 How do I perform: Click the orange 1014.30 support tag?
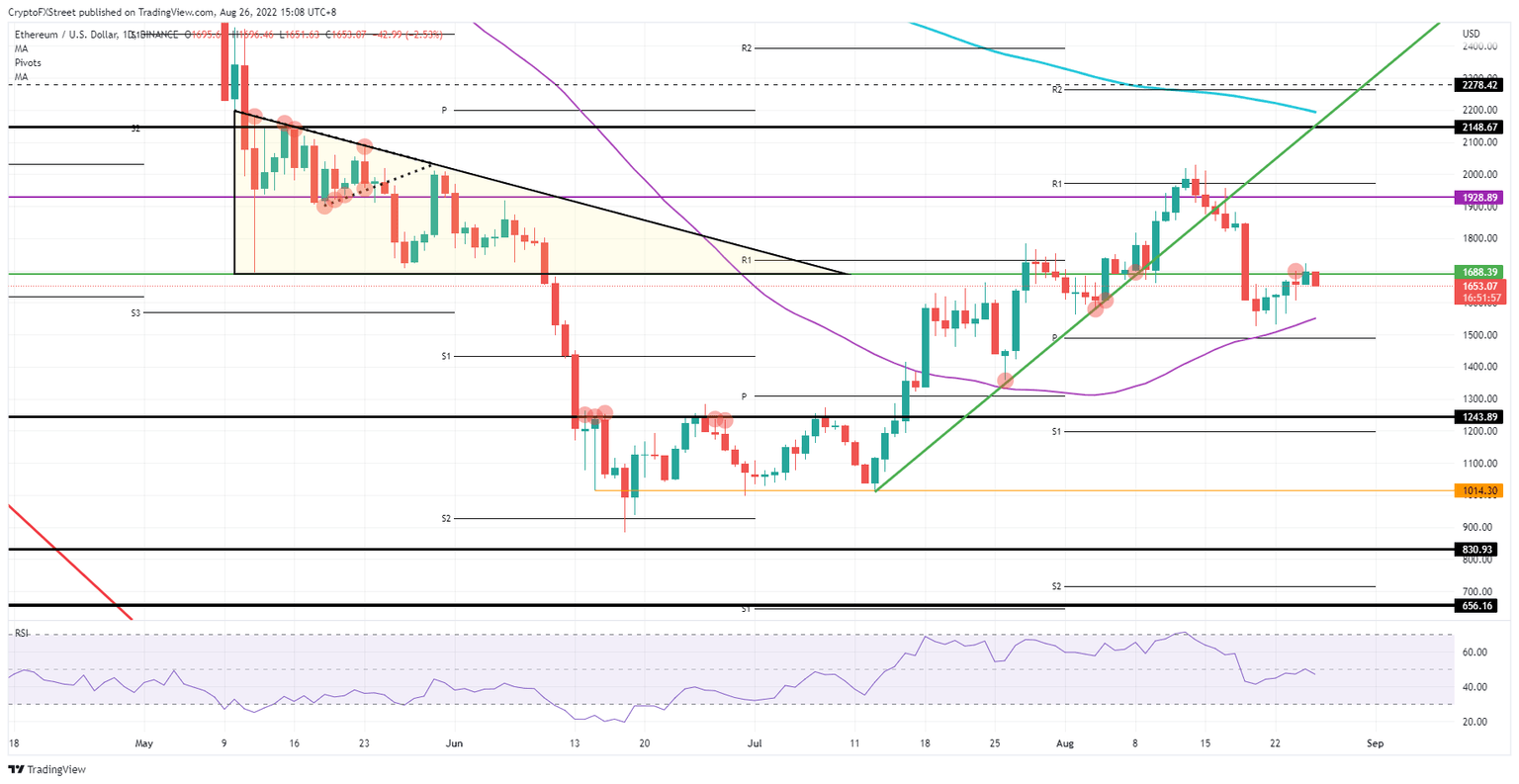(1479, 489)
